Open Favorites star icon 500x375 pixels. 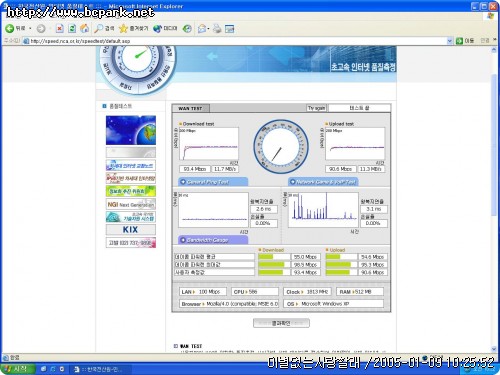(x=123, y=29)
